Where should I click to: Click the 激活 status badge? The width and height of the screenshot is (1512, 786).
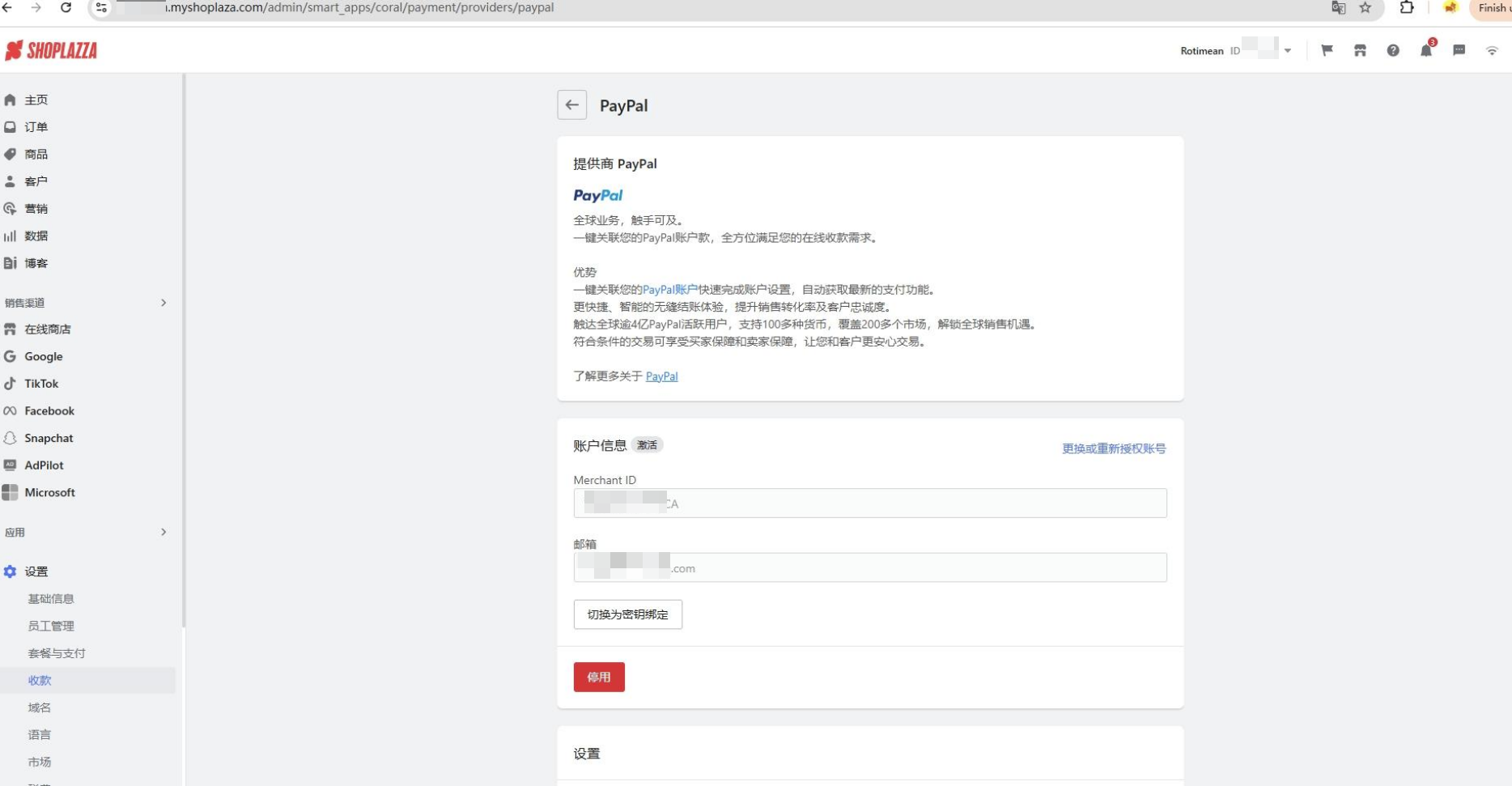click(647, 445)
